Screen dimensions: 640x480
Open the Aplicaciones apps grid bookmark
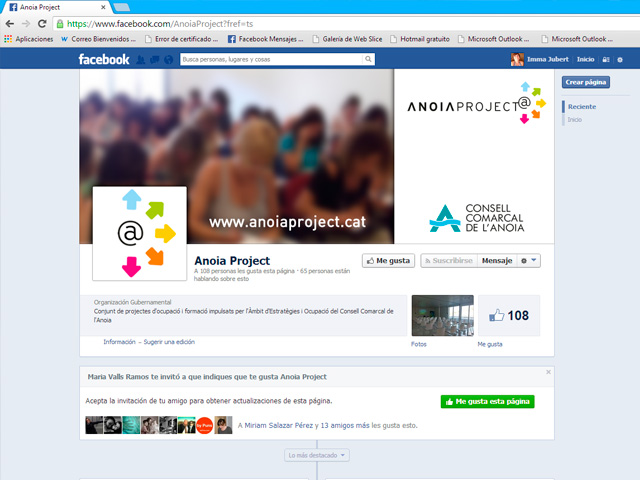pos(29,39)
